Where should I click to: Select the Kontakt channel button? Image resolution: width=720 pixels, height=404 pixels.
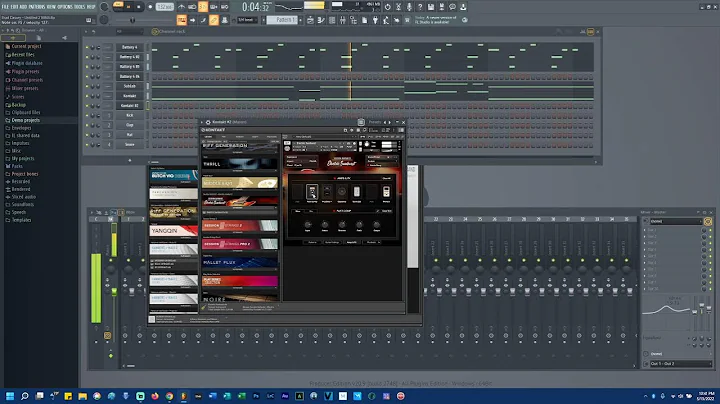click(x=130, y=96)
